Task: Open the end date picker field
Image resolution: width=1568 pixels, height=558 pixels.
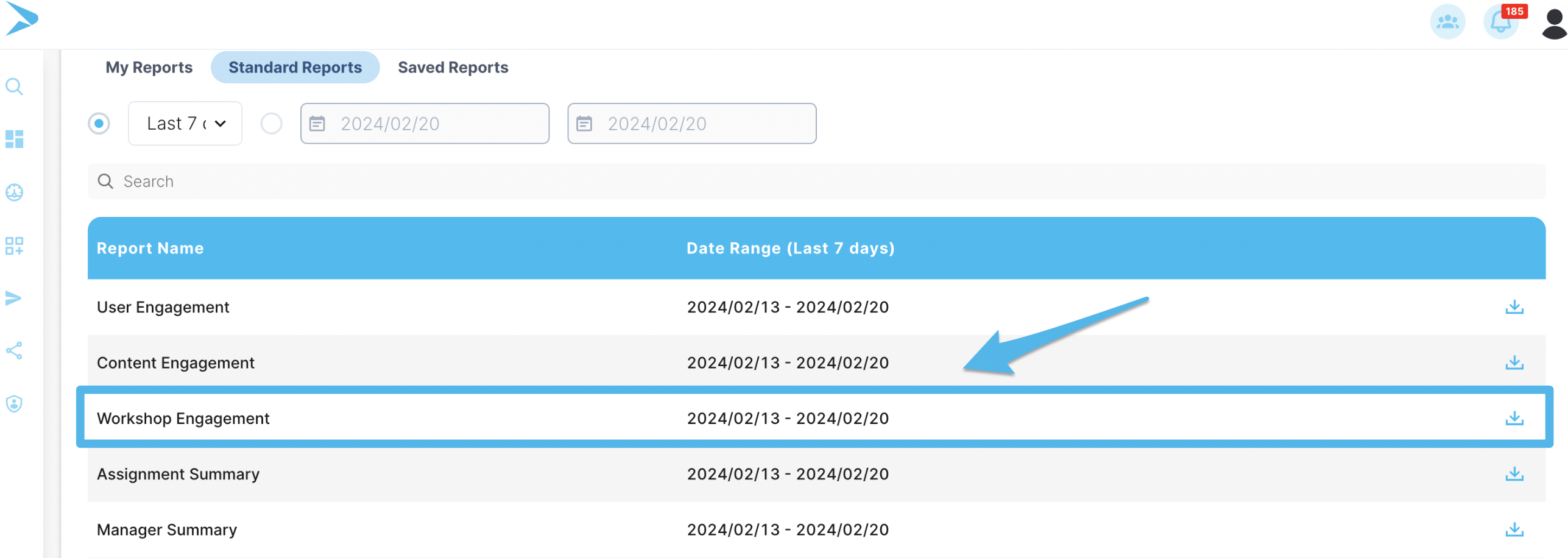Action: [691, 124]
